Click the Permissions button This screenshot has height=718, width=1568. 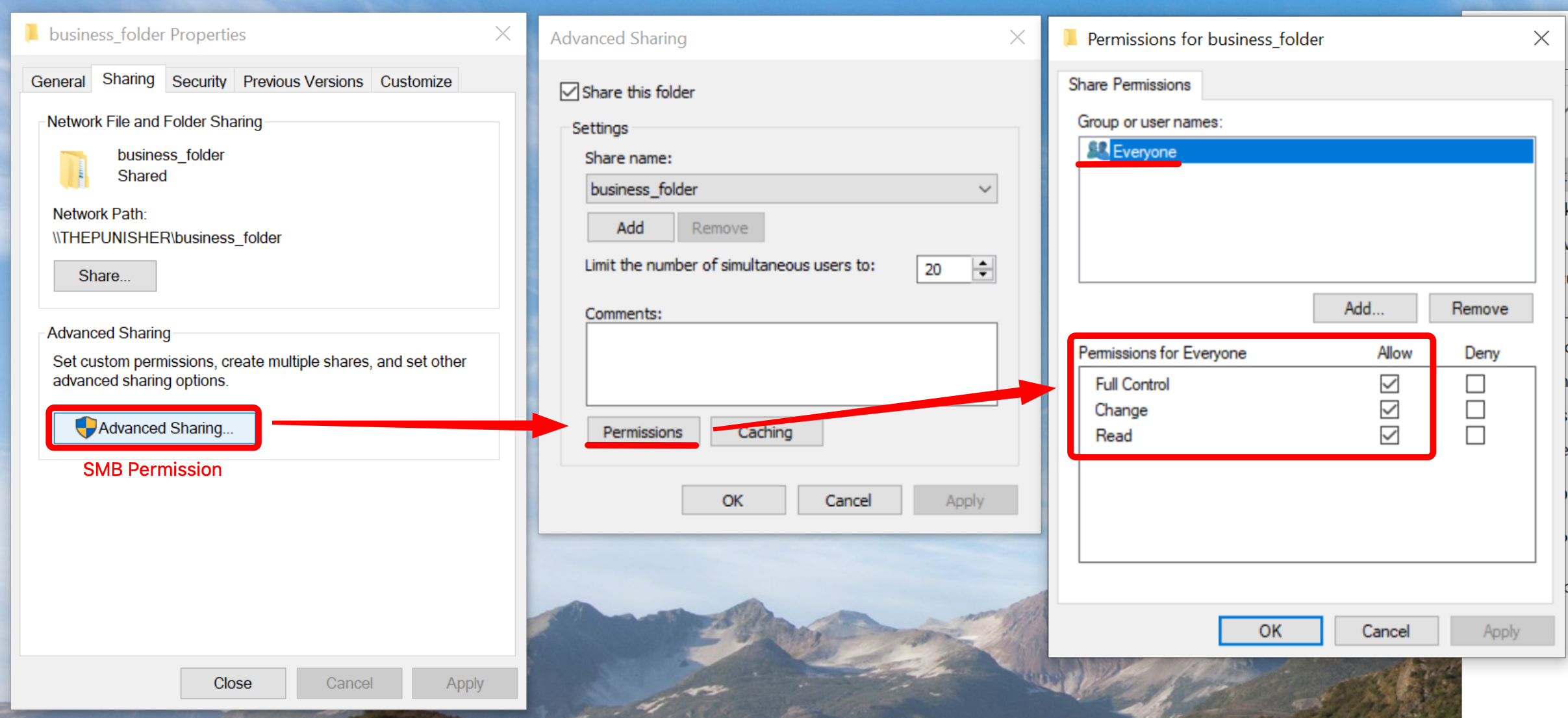pyautogui.click(x=642, y=432)
